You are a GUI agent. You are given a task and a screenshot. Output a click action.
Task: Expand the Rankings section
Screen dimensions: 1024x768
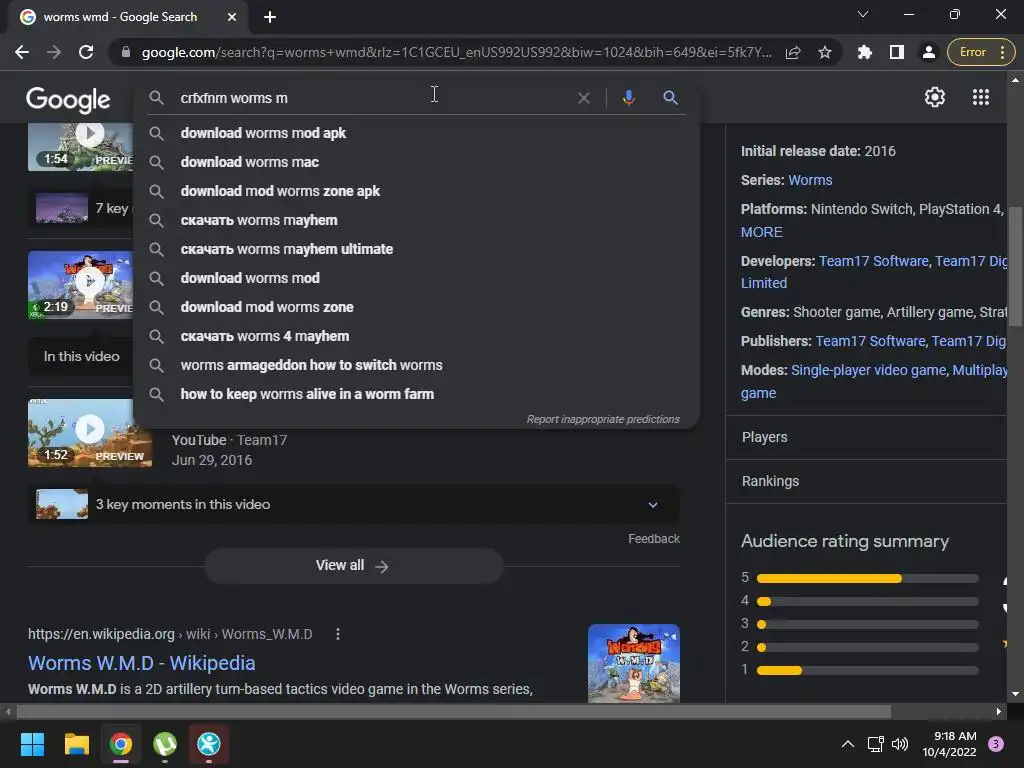[x=866, y=481]
